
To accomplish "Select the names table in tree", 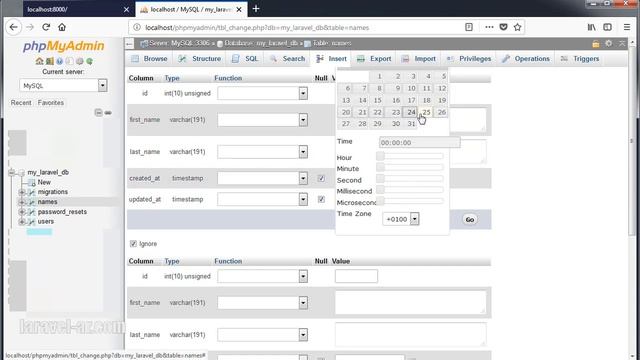I will [47, 202].
